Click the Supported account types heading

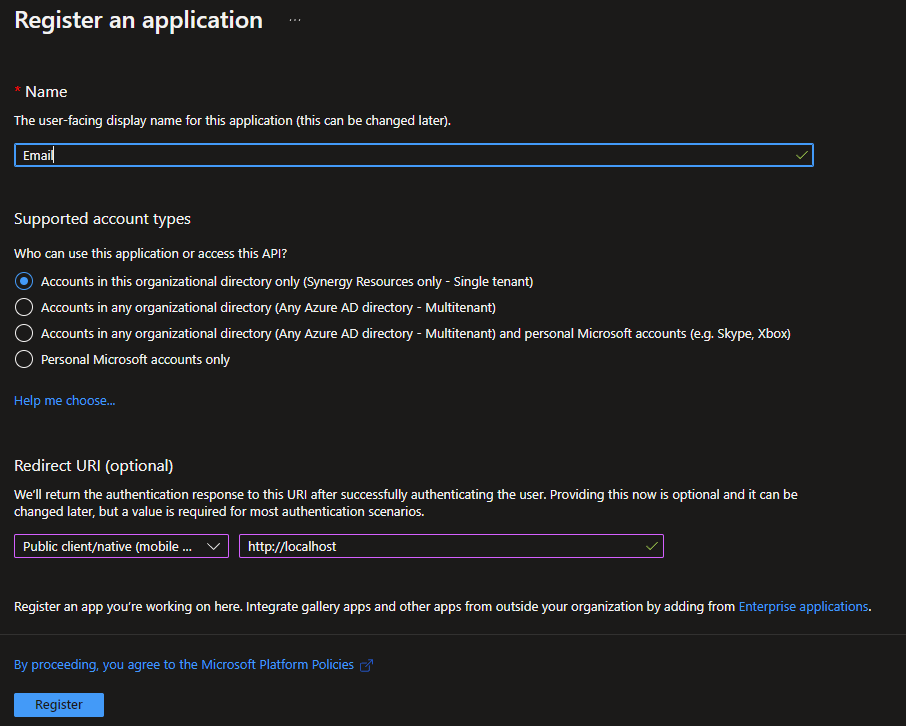102,219
